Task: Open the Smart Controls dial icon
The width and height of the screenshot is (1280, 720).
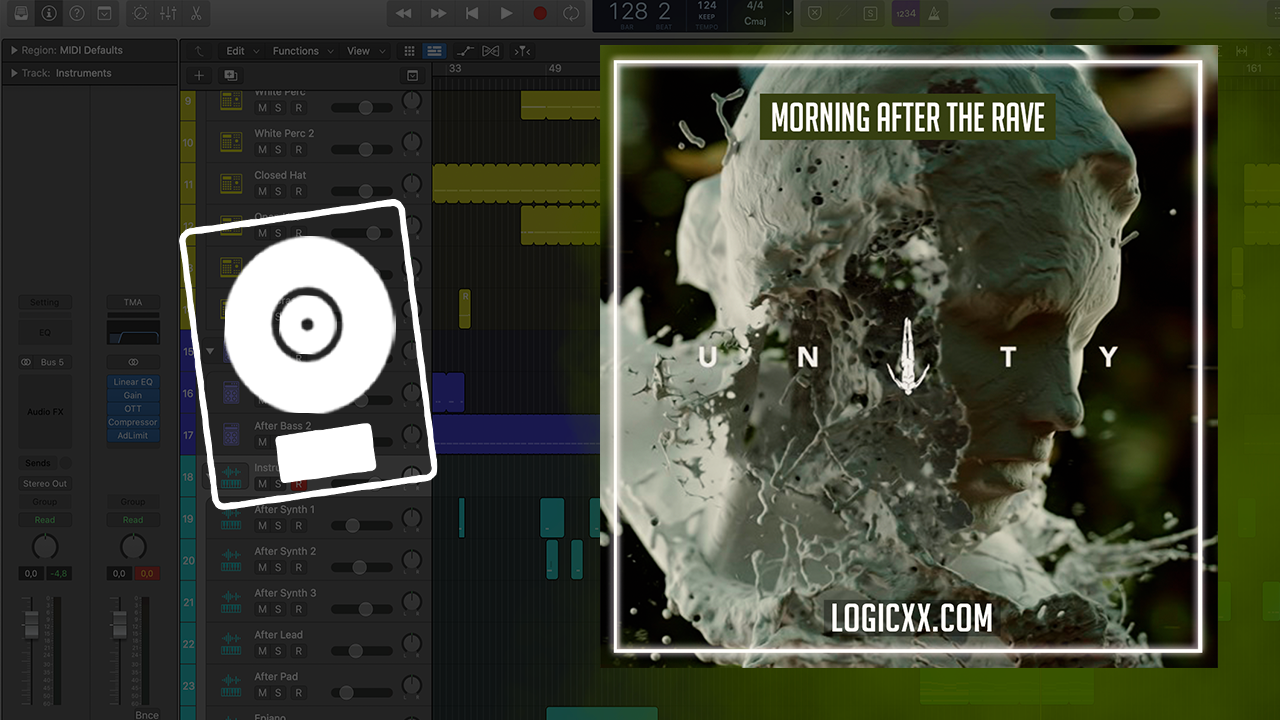Action: 140,14
